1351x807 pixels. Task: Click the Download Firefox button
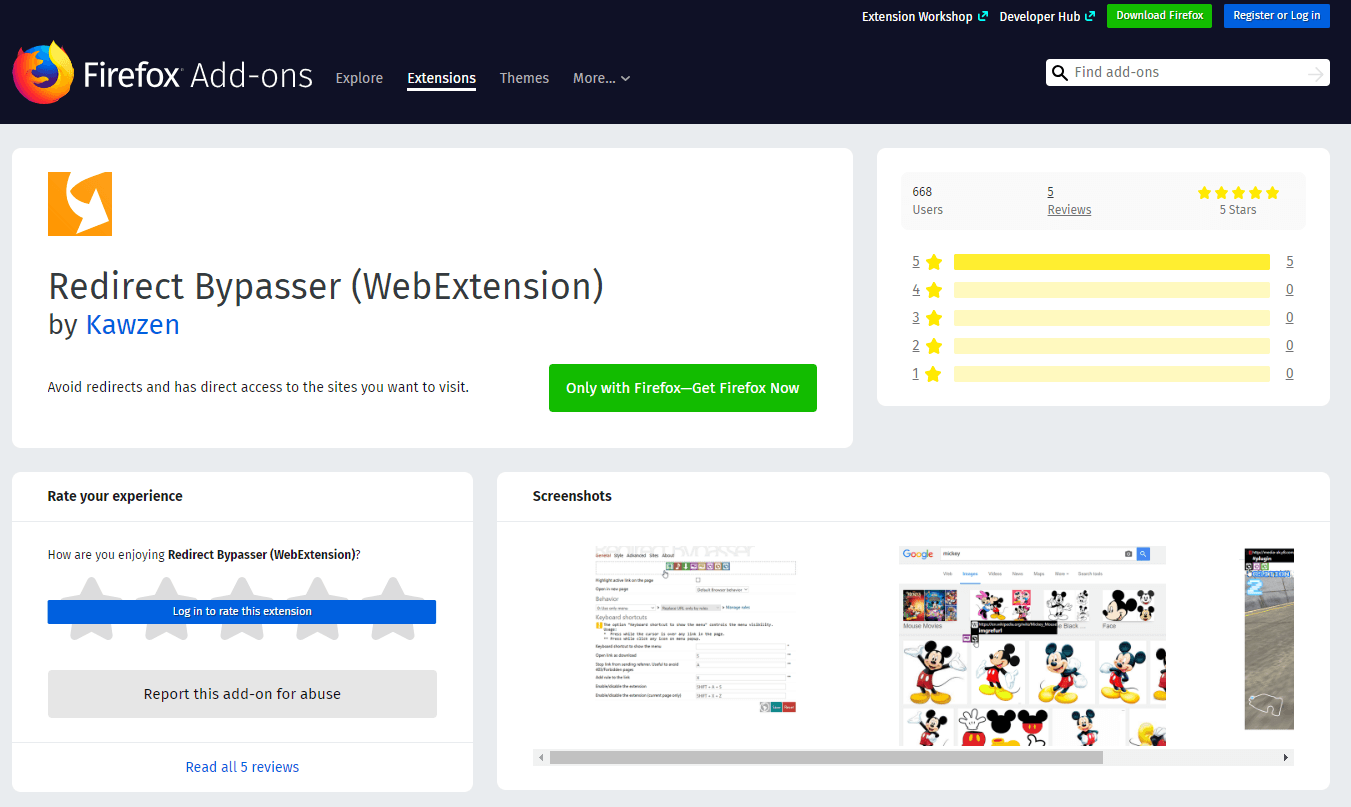tap(1159, 16)
